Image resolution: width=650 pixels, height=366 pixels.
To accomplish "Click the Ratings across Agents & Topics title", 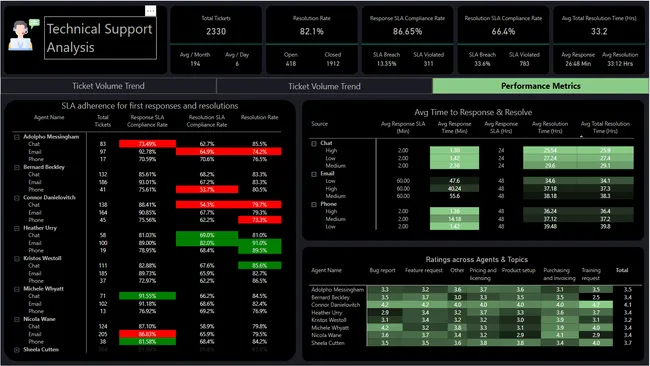I will pyautogui.click(x=477, y=259).
